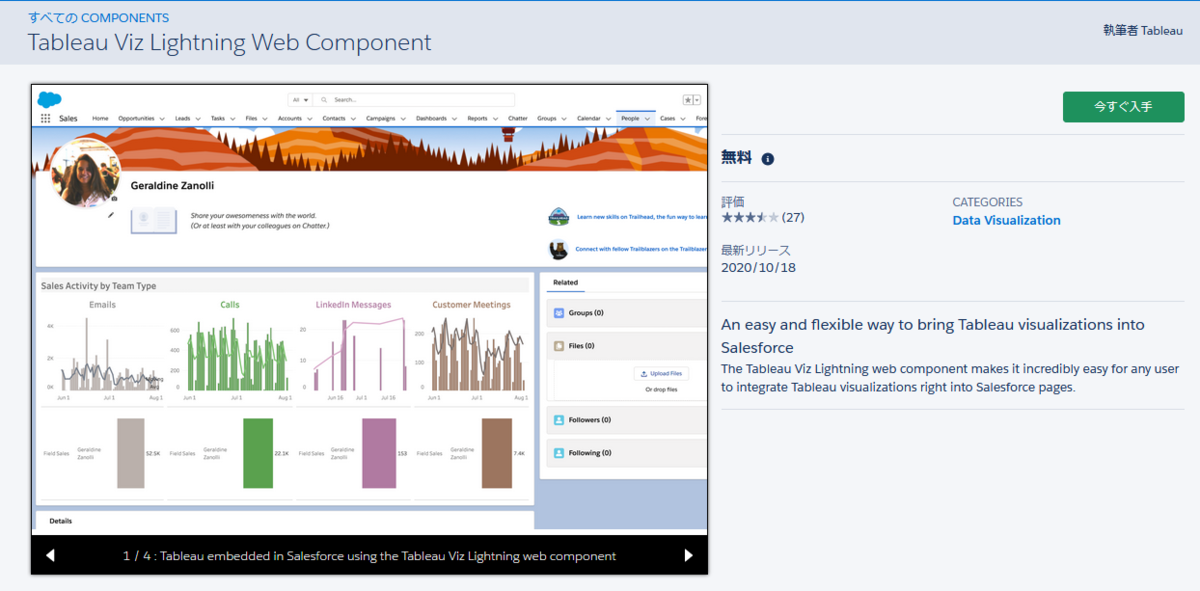This screenshot has width=1200, height=591.
Task: Select the Files tab in screenshot nav
Action: click(x=251, y=118)
